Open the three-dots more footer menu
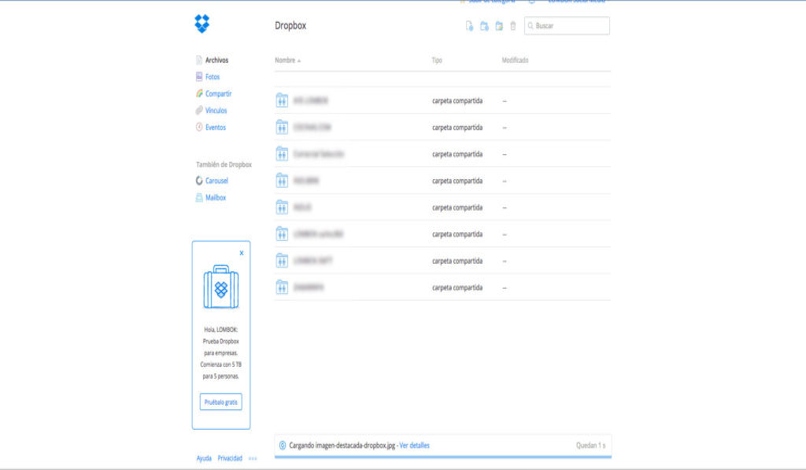 point(252,458)
